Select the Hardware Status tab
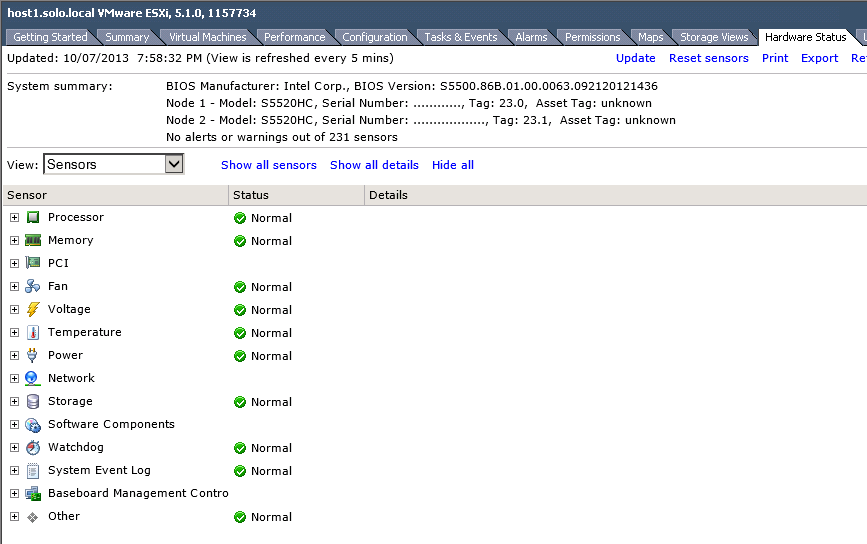 tap(805, 37)
